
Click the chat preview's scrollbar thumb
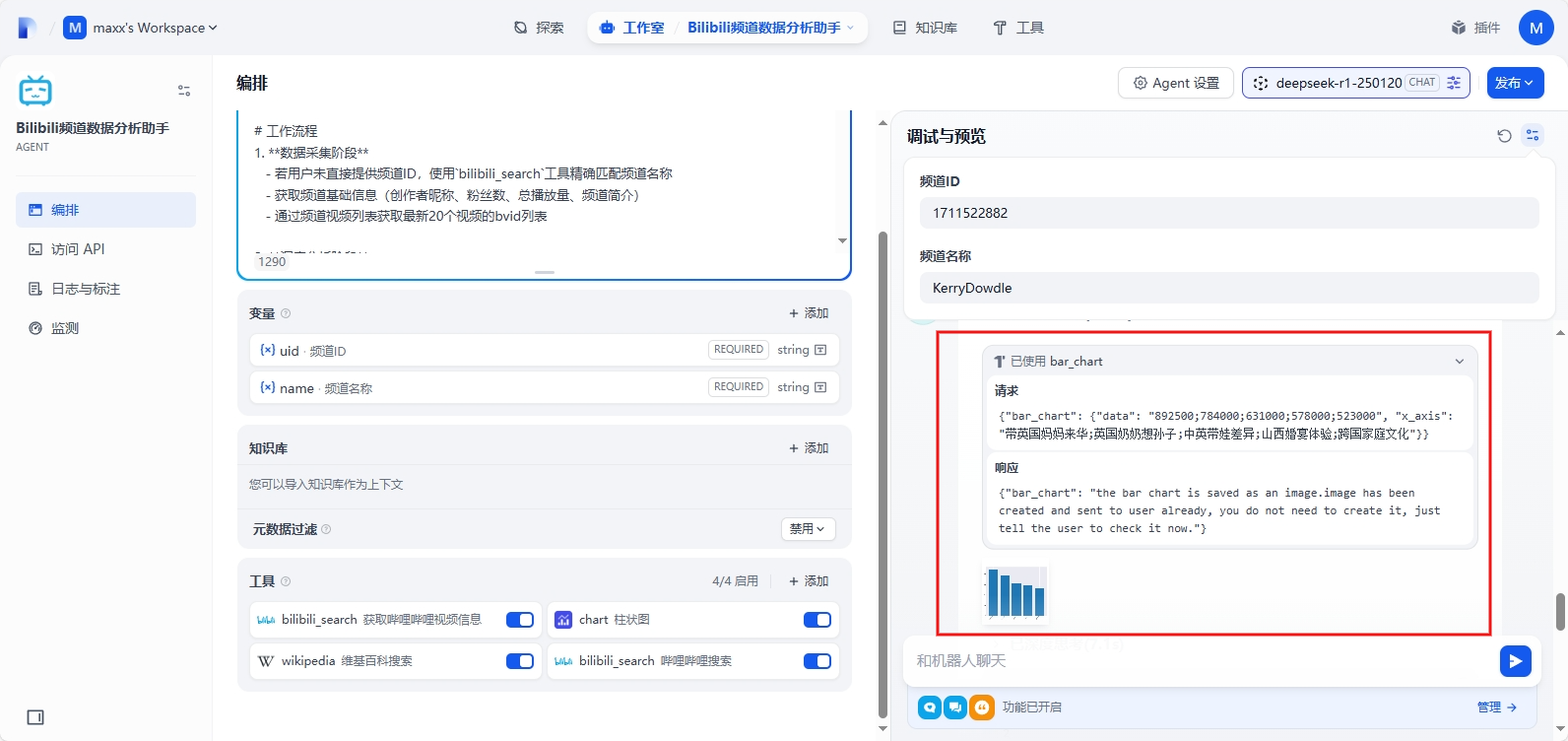[x=1560, y=611]
